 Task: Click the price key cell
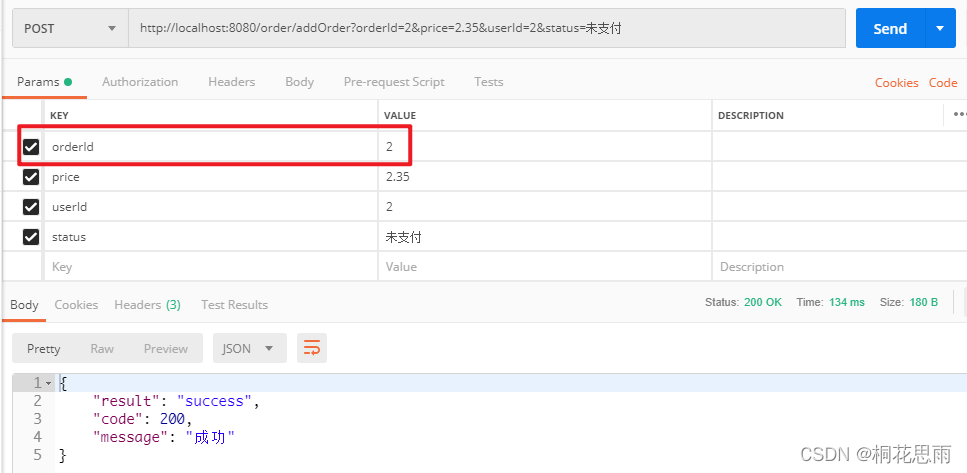(211, 177)
